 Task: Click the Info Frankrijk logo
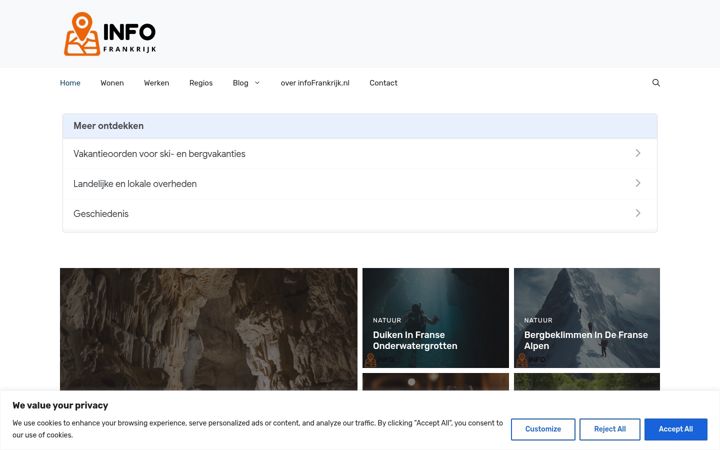110,34
